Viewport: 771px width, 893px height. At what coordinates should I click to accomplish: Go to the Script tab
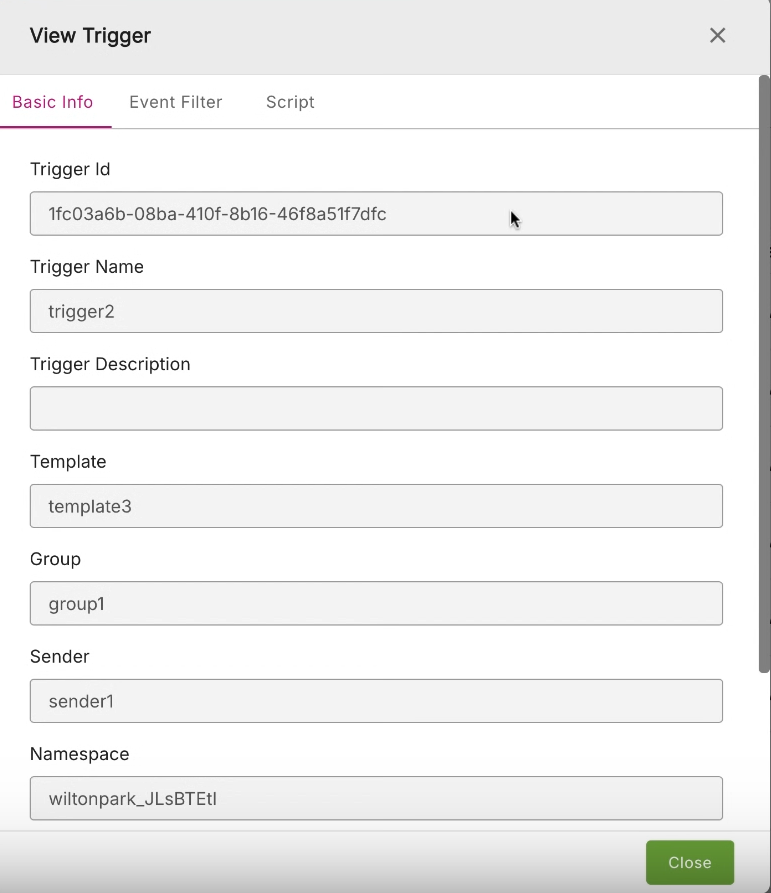pyautogui.click(x=290, y=102)
